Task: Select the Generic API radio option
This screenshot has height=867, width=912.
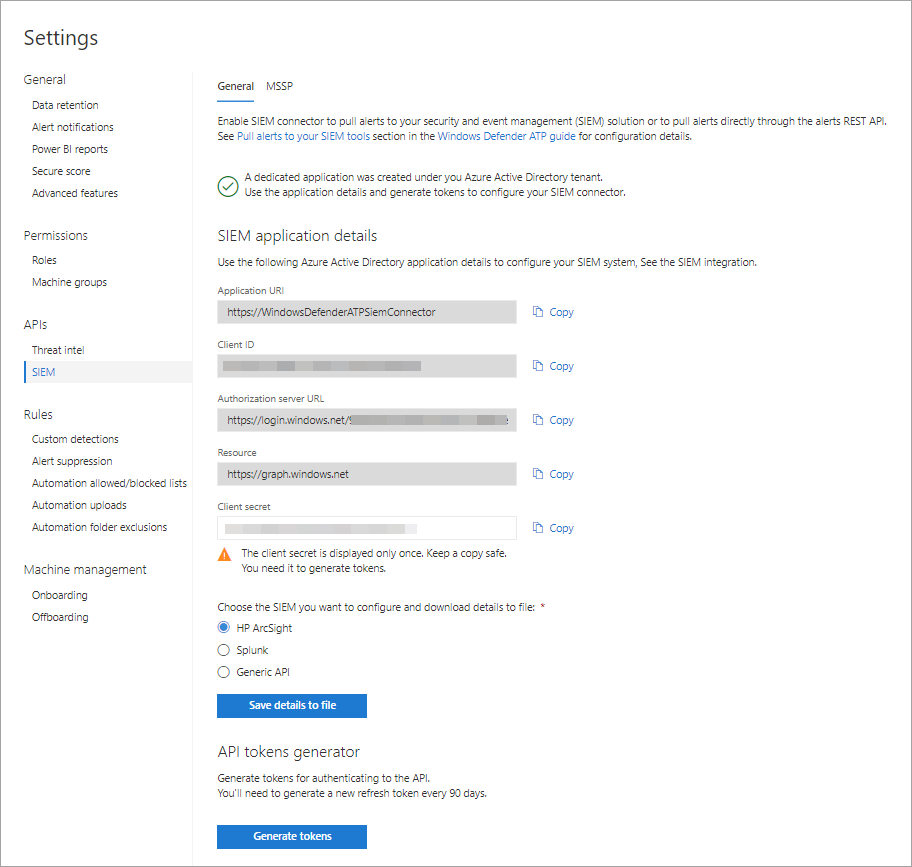Action: pyautogui.click(x=224, y=672)
